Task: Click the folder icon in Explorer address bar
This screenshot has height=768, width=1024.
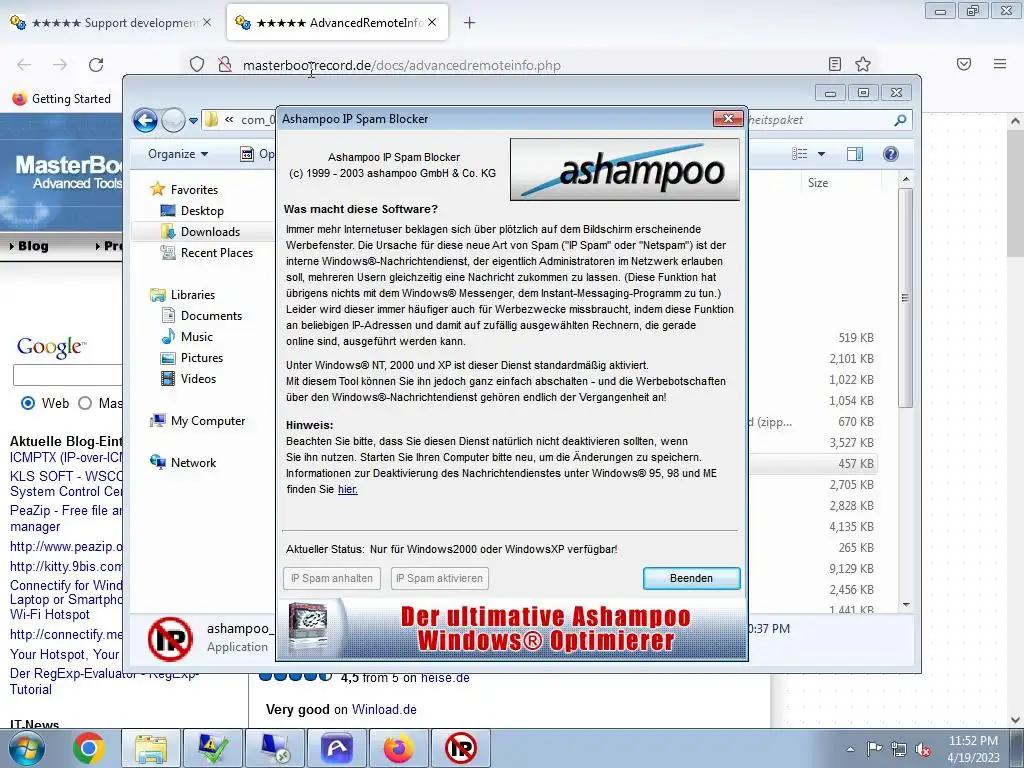Action: pos(211,120)
